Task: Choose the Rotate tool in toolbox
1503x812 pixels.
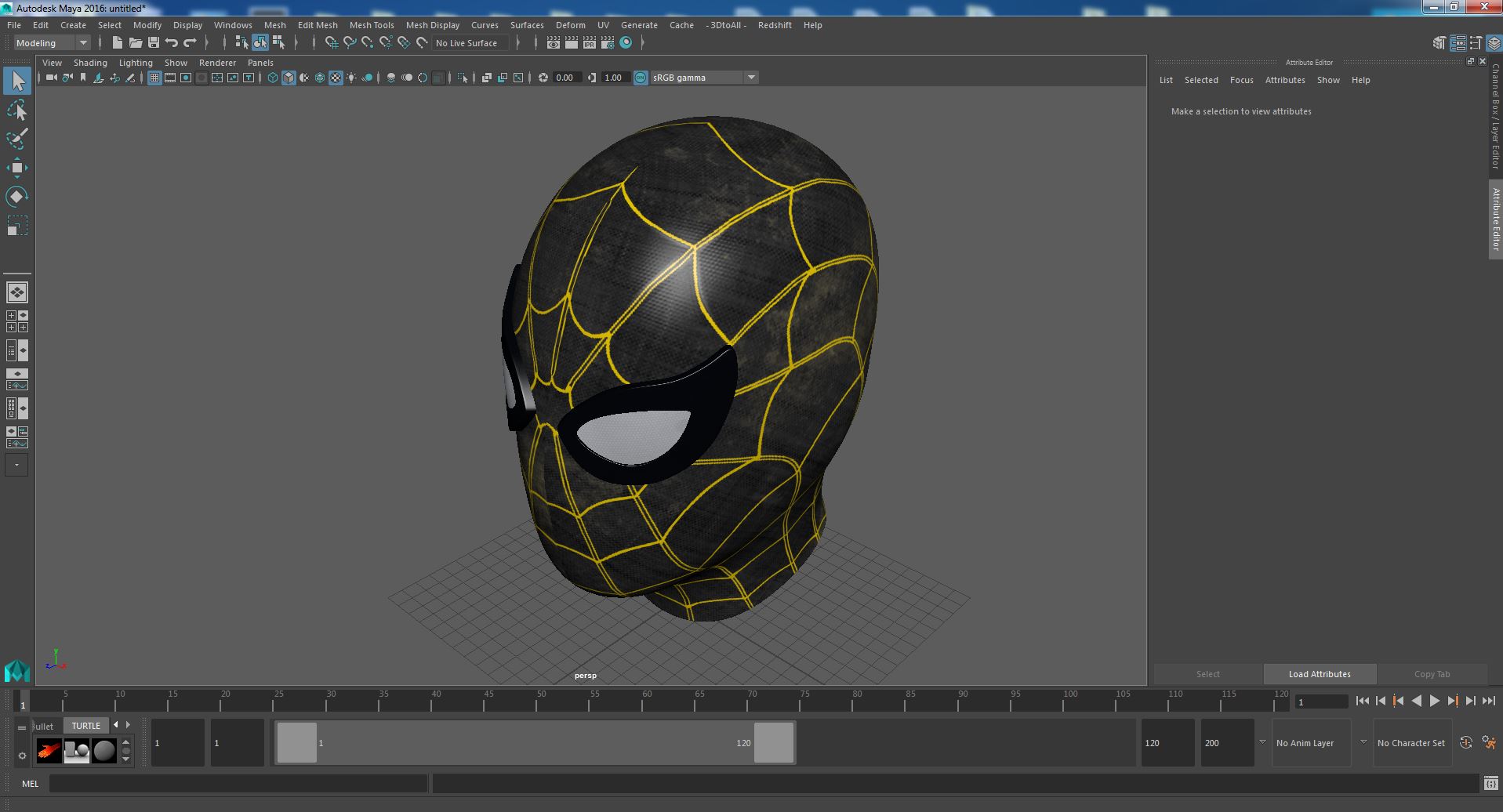Action: (x=17, y=196)
